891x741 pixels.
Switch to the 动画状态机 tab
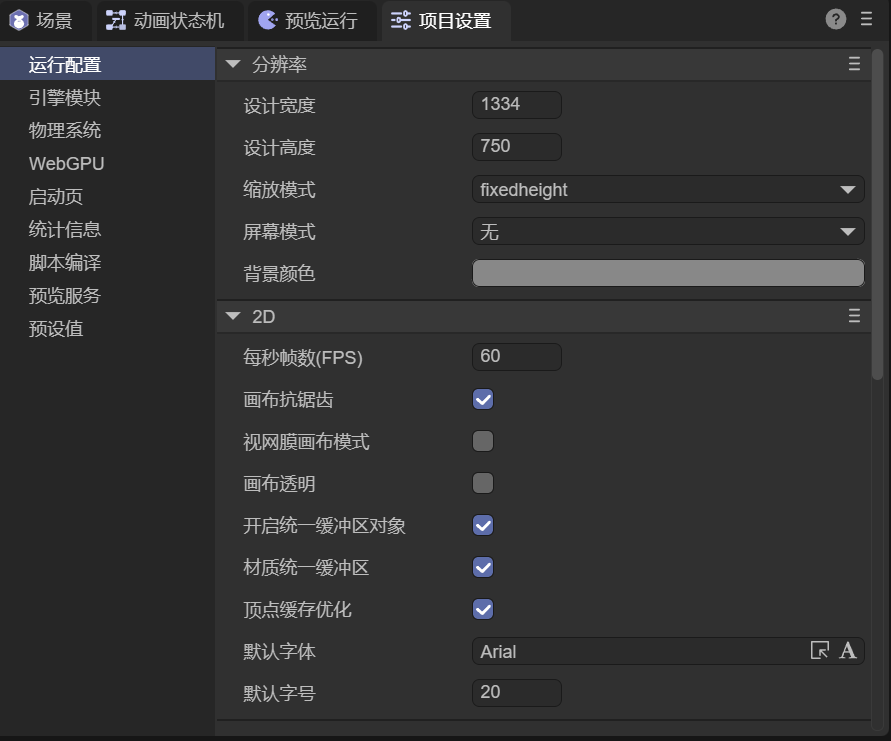[x=165, y=20]
